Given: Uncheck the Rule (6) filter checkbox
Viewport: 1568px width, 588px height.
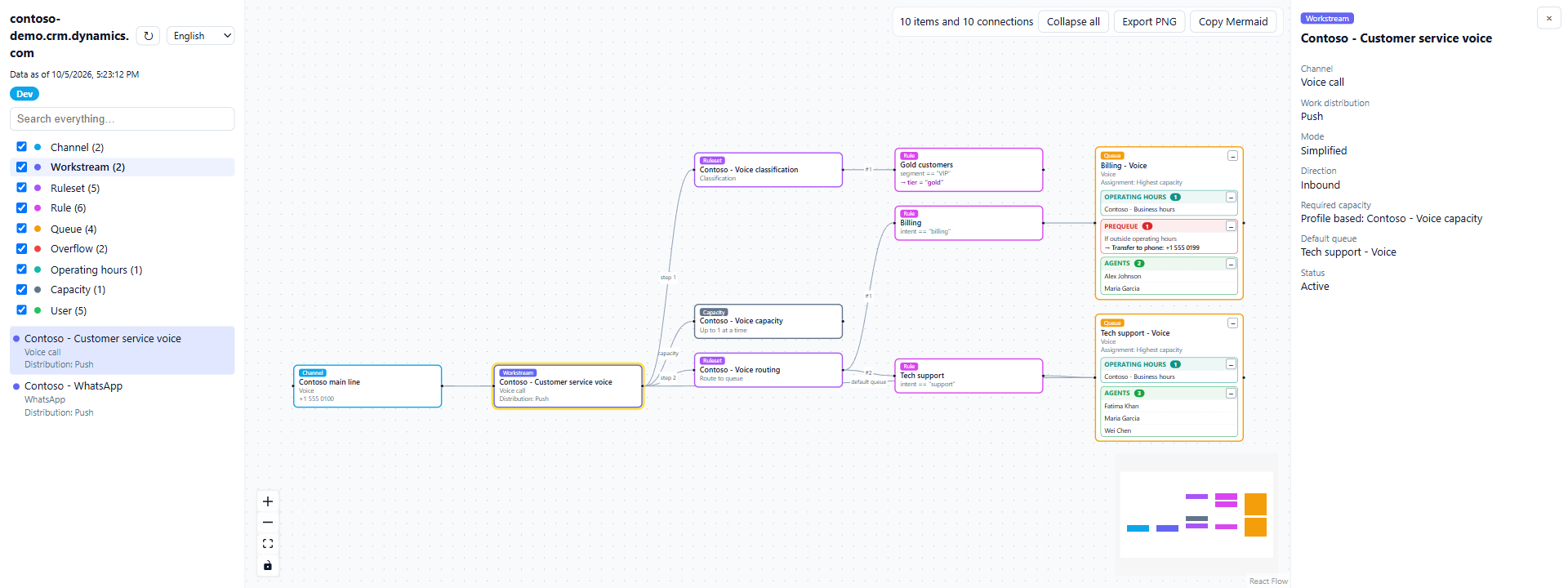Looking at the screenshot, I should click(x=22, y=207).
